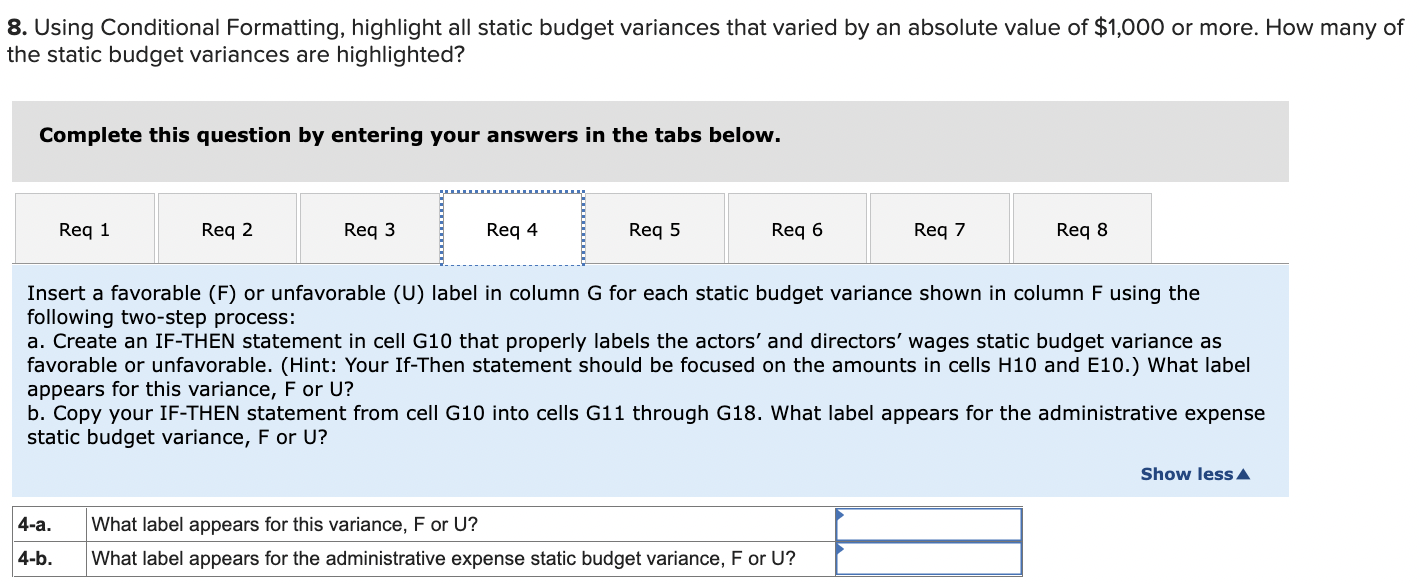Image resolution: width=1420 pixels, height=584 pixels.
Task: Select the currently active Req 4 tab
Action: [x=512, y=228]
